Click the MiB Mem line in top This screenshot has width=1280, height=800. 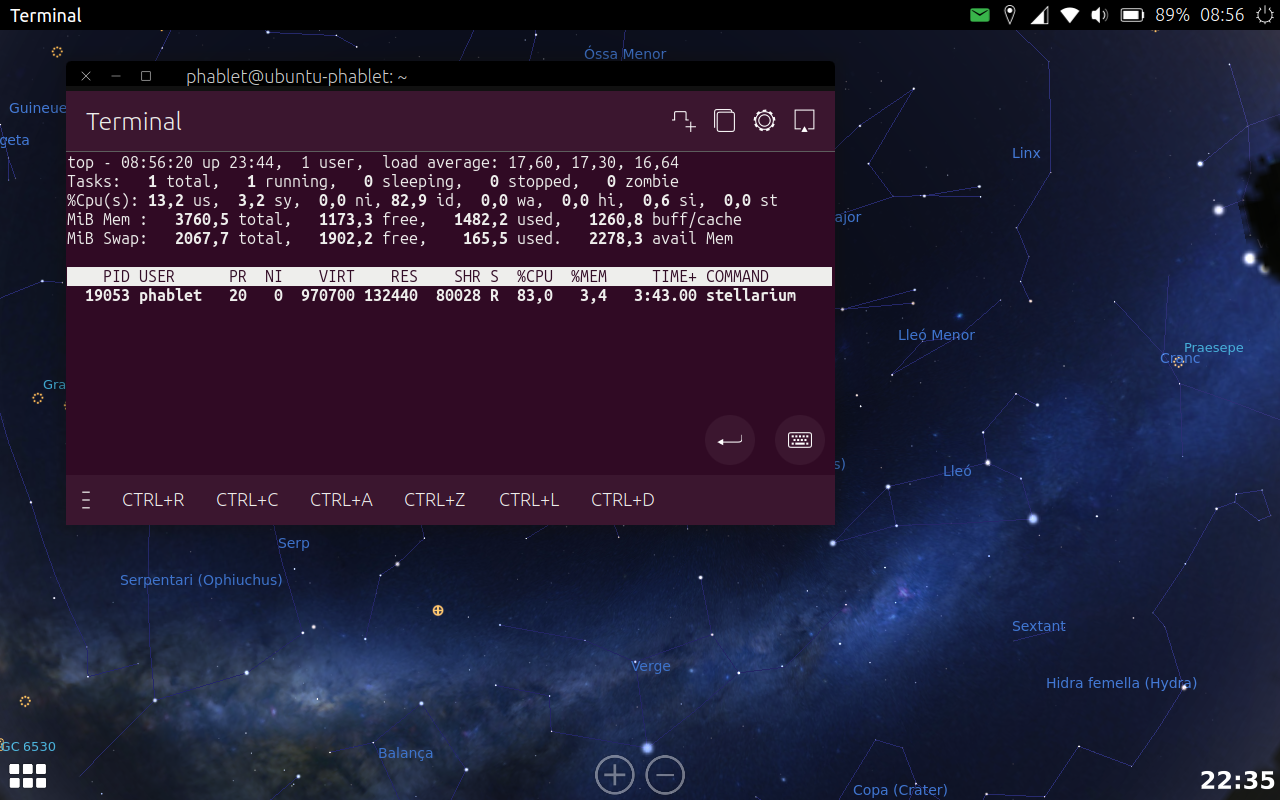(x=404, y=219)
